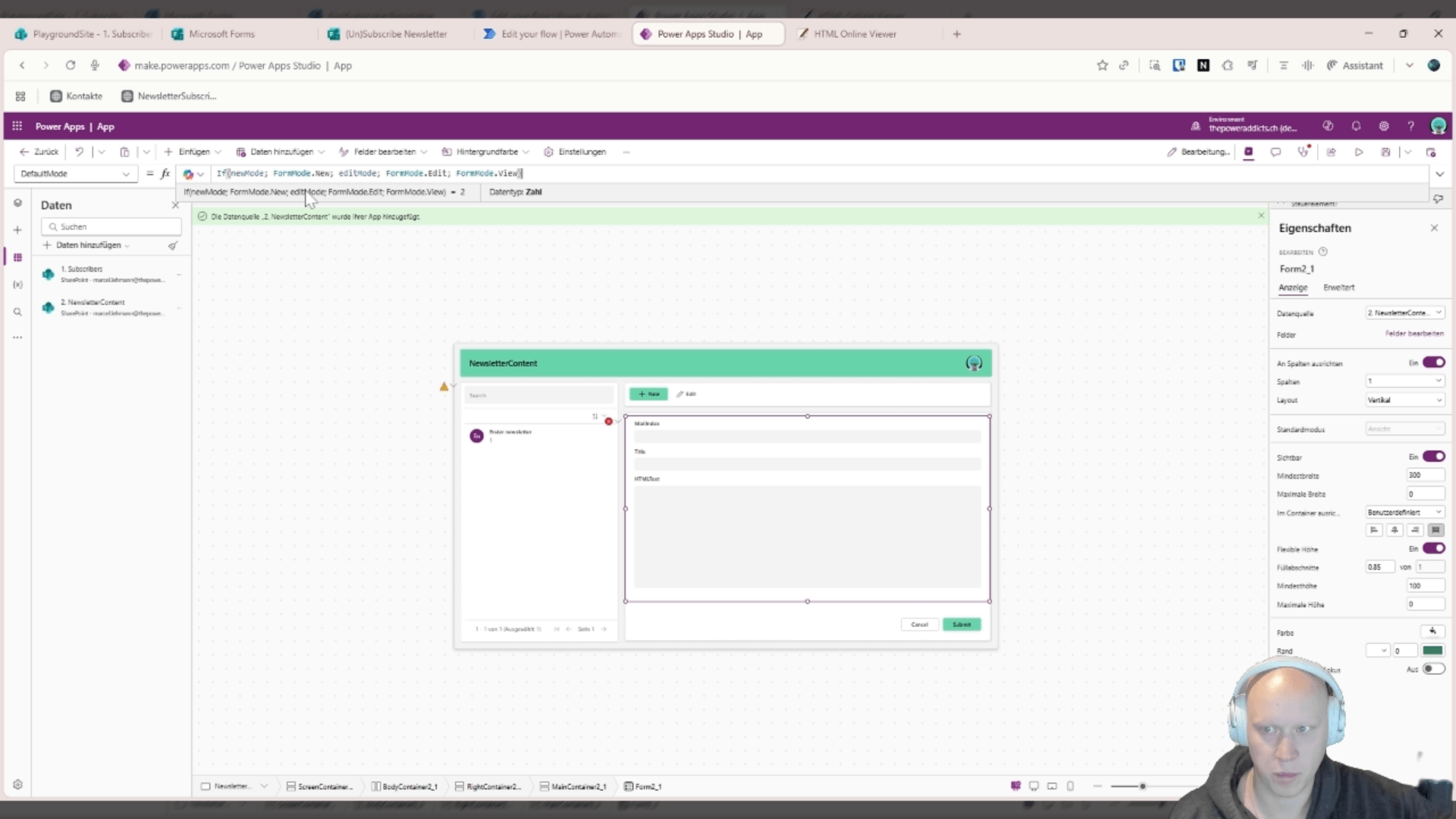
Task: Adjust the canvas zoom slider
Action: (x=1142, y=786)
